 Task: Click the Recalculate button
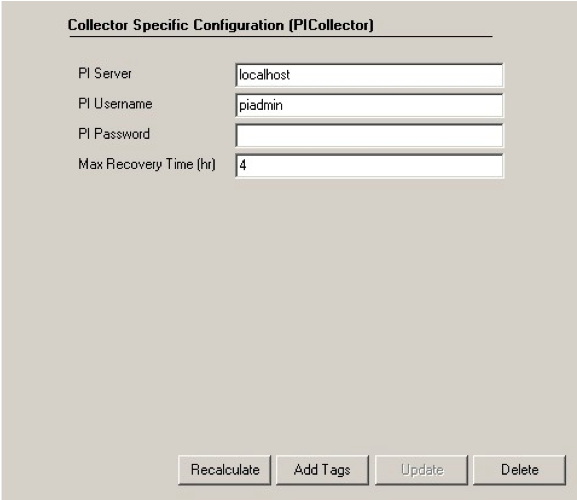pyautogui.click(x=225, y=470)
